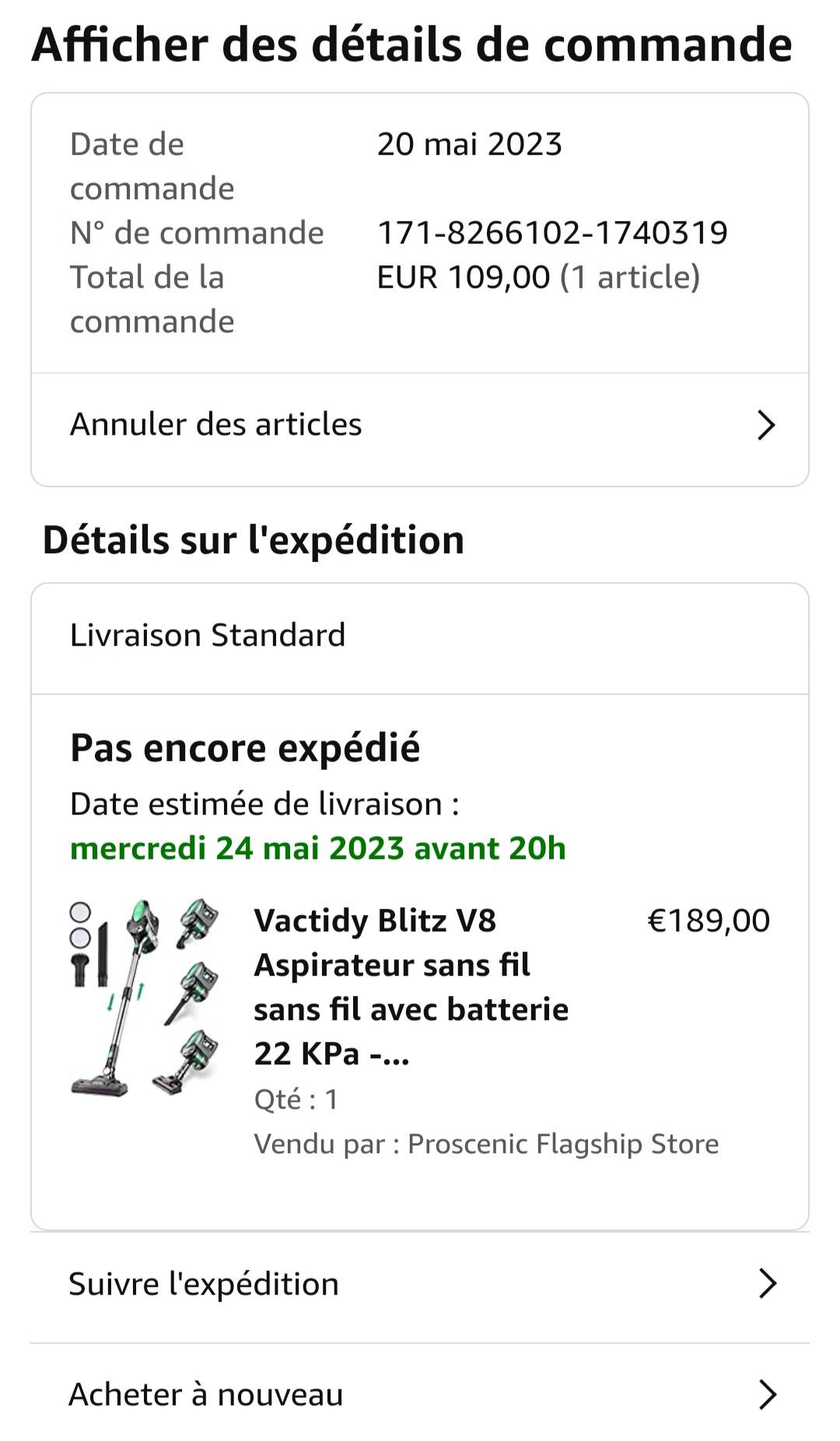This screenshot has height=1441, width=840.
Task: Open the Suivre l'expédition text
Action: click(204, 1284)
